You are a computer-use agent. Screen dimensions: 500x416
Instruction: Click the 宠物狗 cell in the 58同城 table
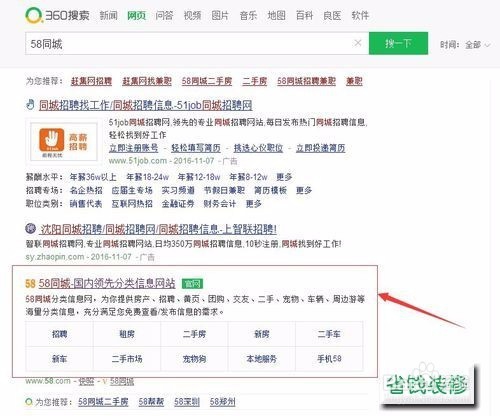pos(194,359)
